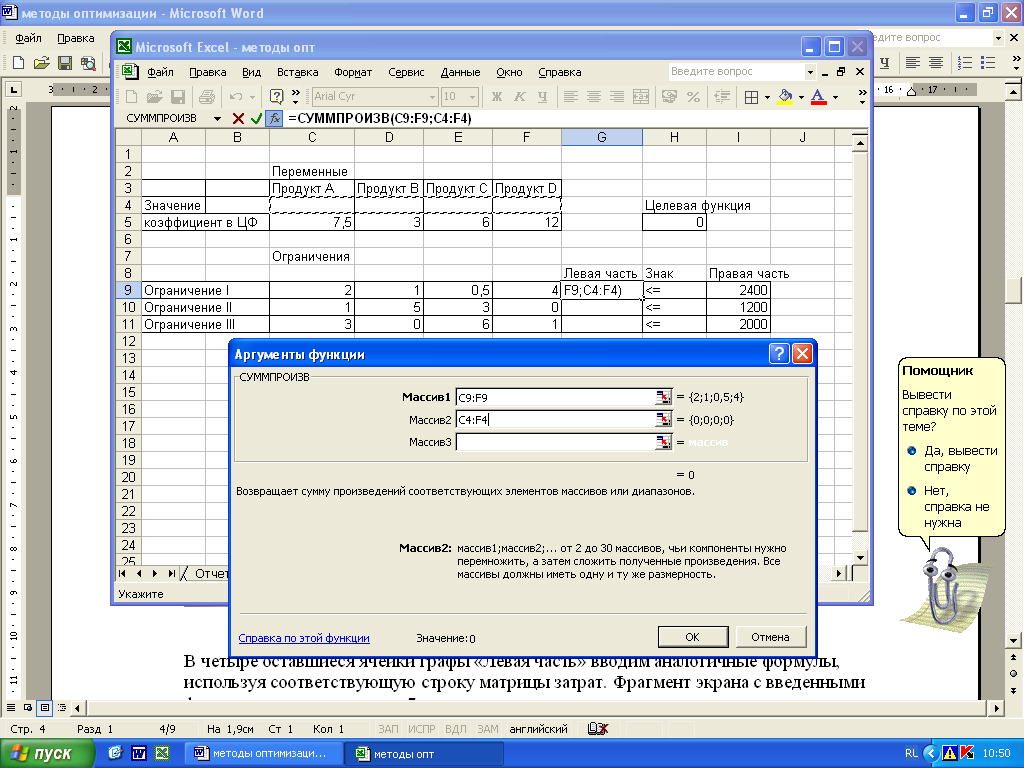1024x768 pixels.
Task: Click the Percent style icon
Action: click(x=693, y=97)
